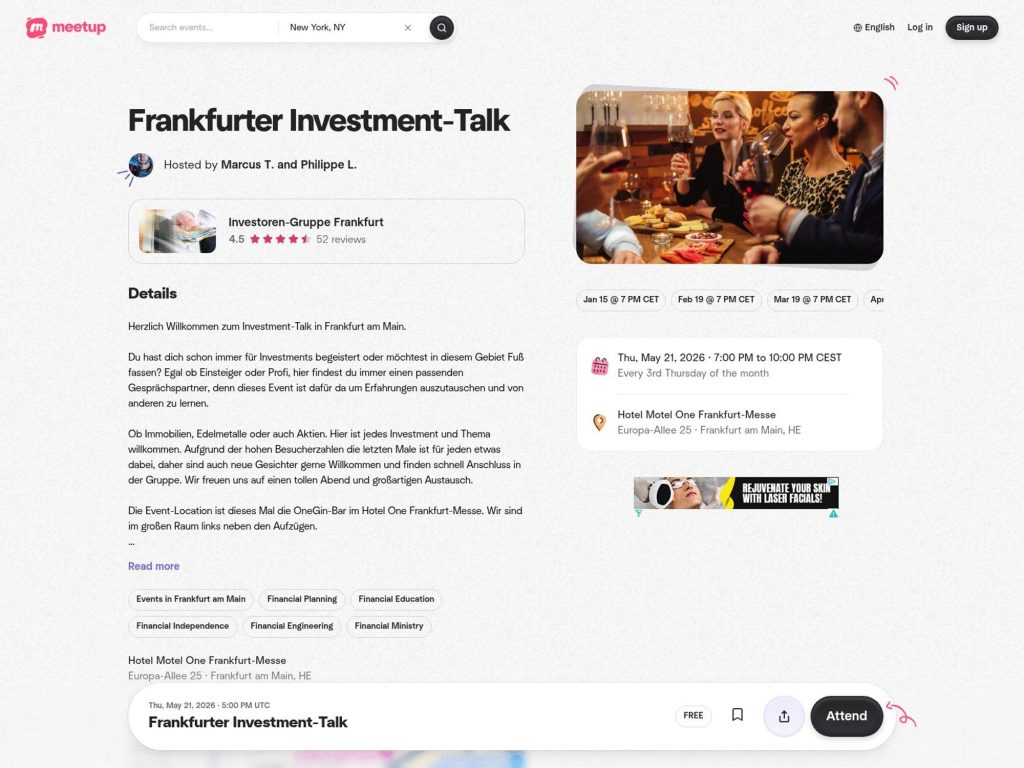Click the search magnifier icon
1024x768 pixels.
pos(440,27)
